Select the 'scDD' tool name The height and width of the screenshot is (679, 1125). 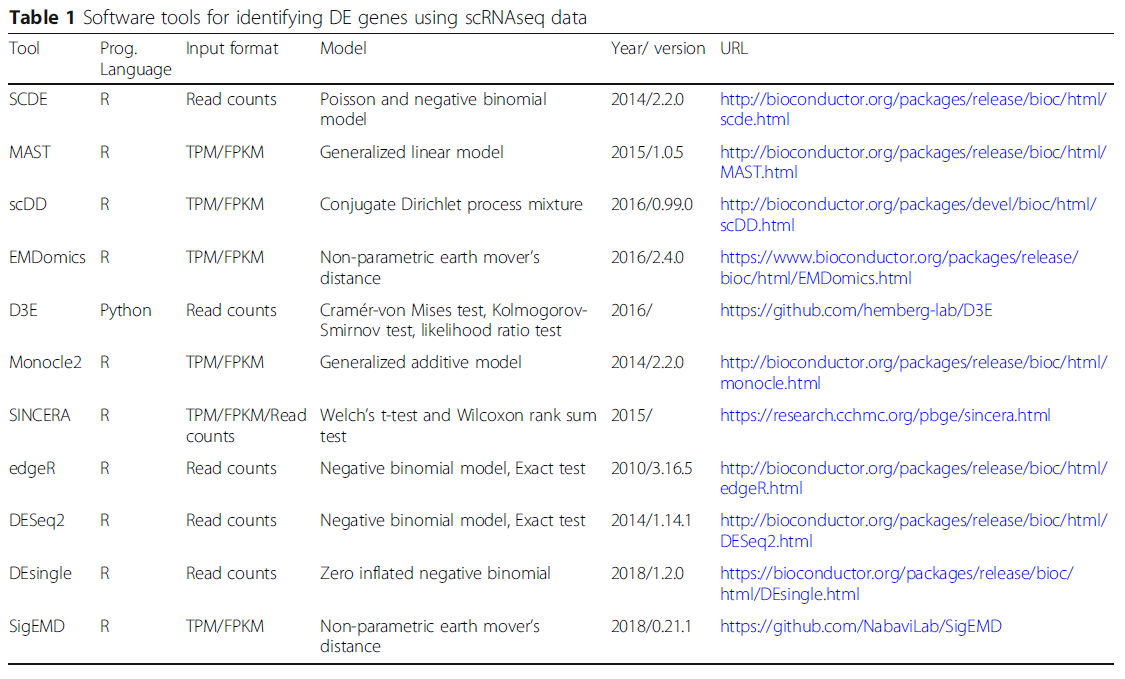[27, 205]
